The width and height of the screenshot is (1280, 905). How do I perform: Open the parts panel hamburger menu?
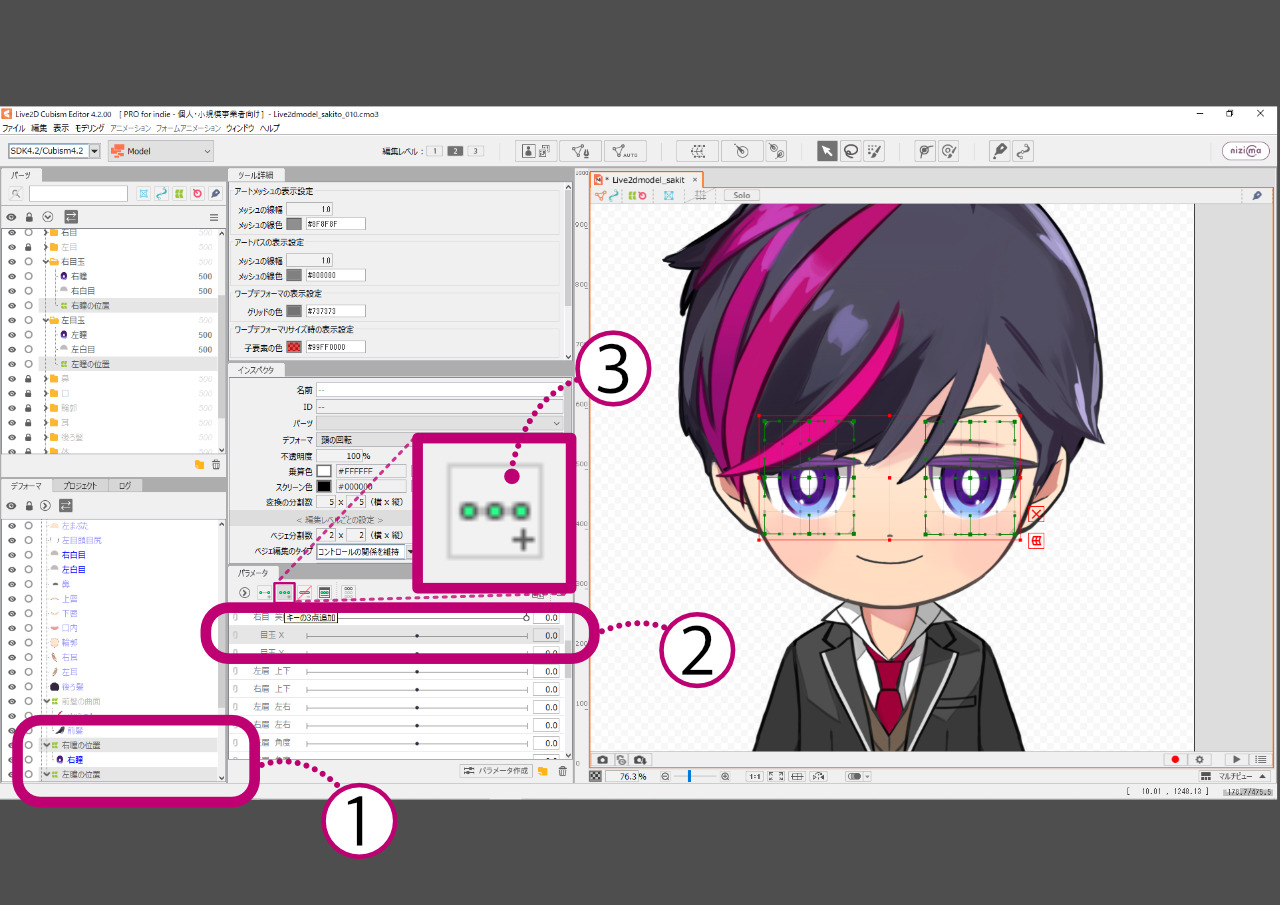point(213,217)
